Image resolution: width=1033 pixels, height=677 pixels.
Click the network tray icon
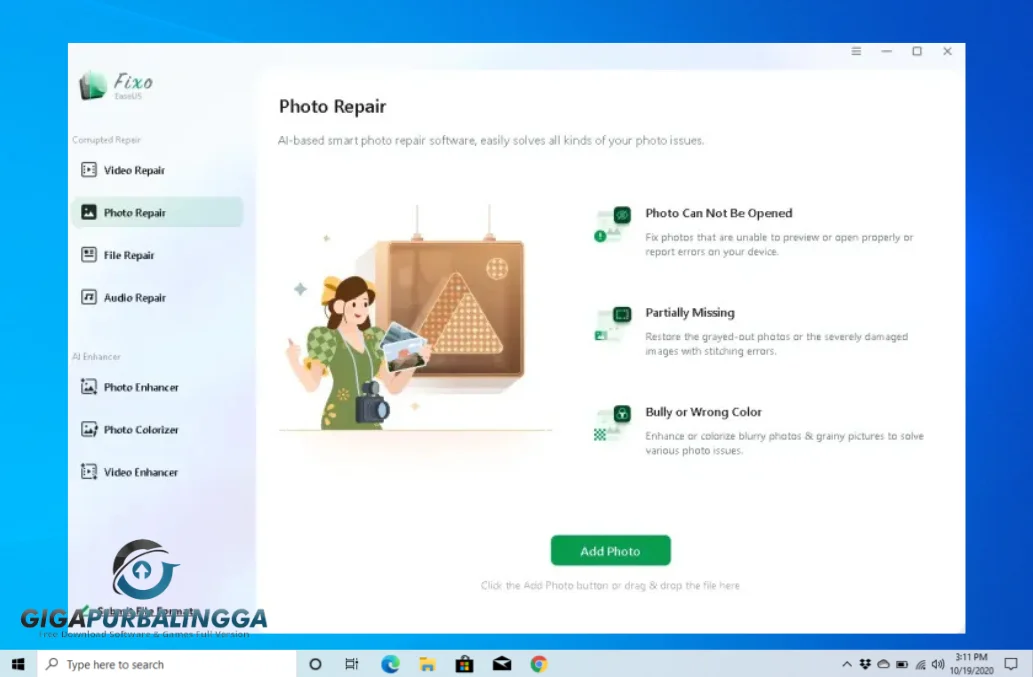[920, 664]
